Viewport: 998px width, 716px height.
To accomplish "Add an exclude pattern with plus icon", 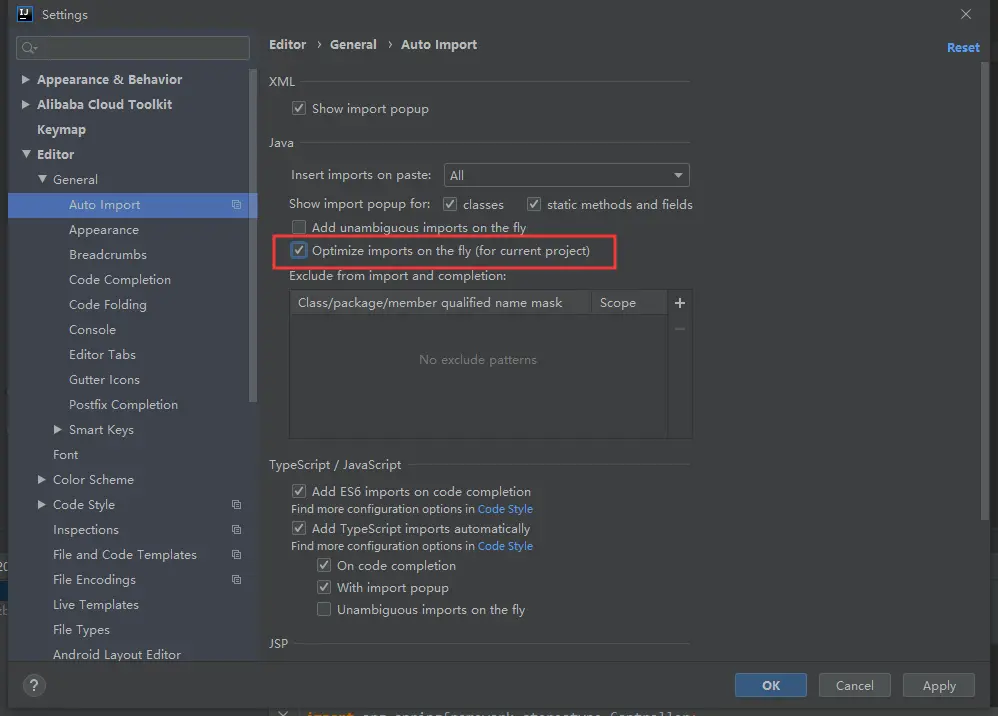I will click(680, 303).
